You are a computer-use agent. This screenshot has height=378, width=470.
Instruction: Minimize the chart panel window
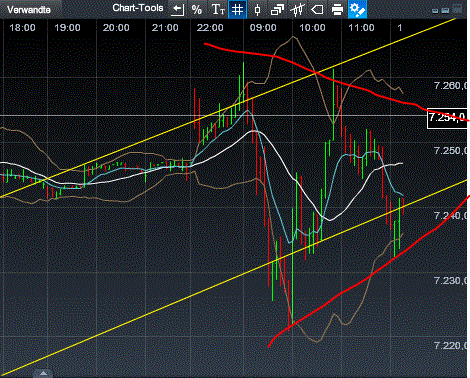435,11
